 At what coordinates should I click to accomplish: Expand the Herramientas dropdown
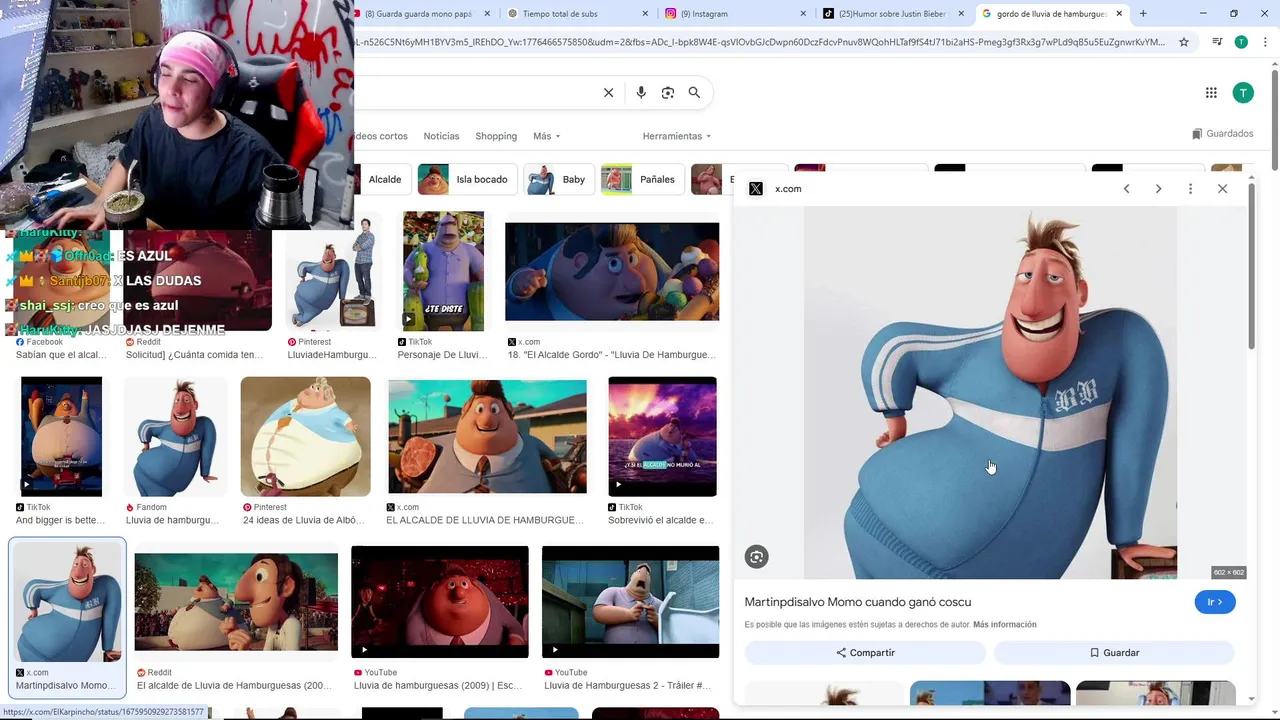click(676, 136)
